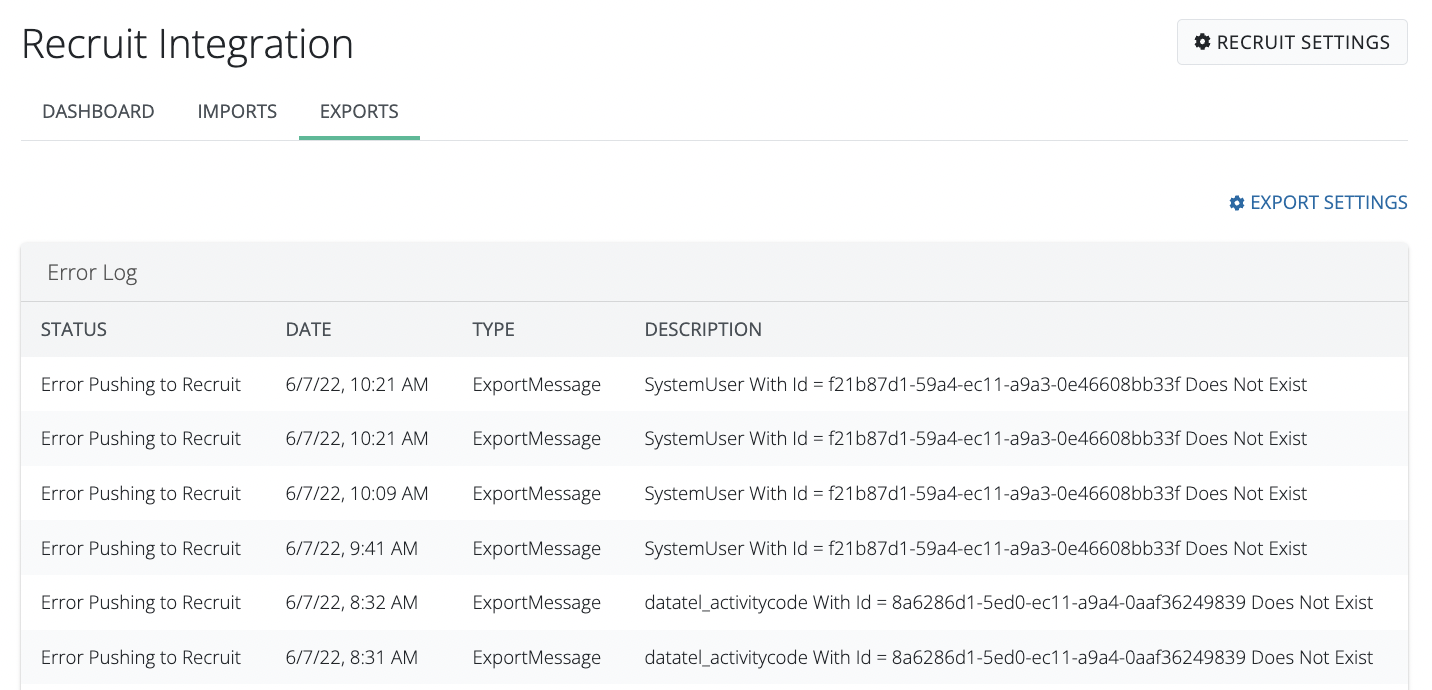Viewport: 1432px width, 690px height.
Task: Click Error Pushing status in 9:41 AM row
Action: (141, 548)
